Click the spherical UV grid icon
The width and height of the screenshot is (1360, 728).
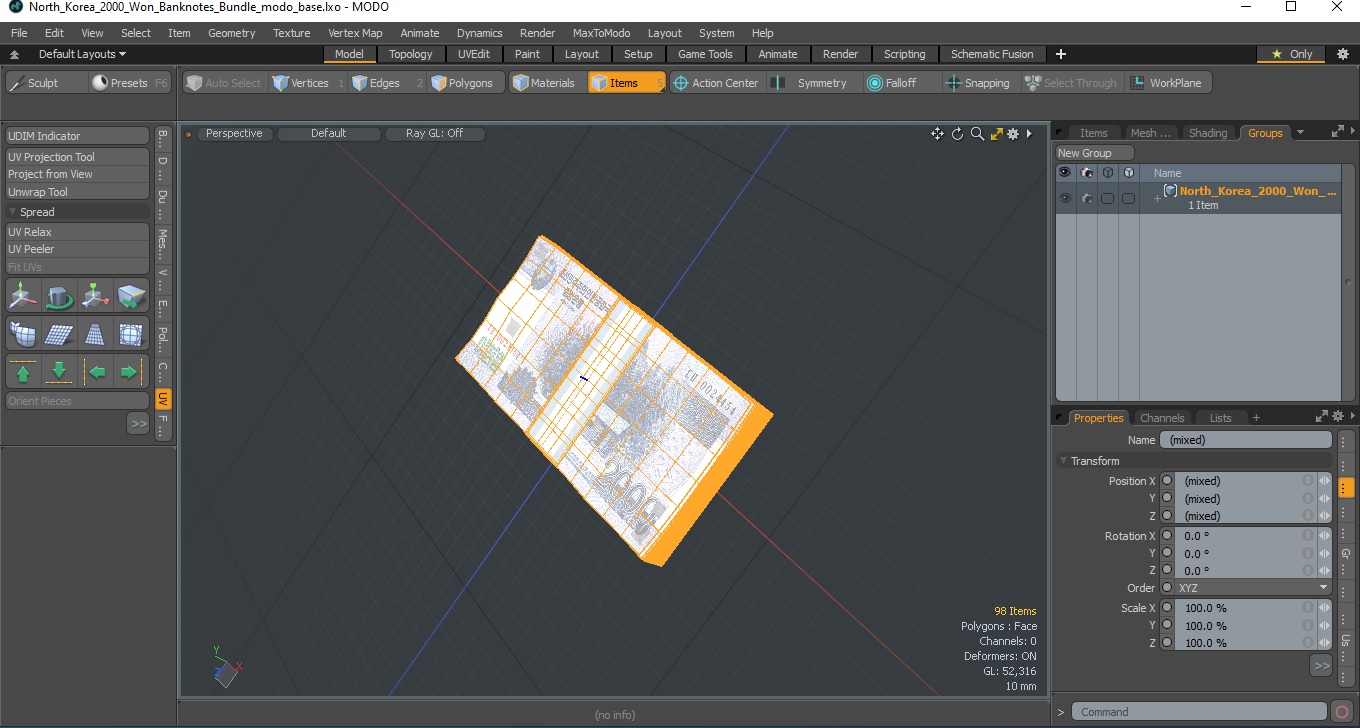(131, 334)
